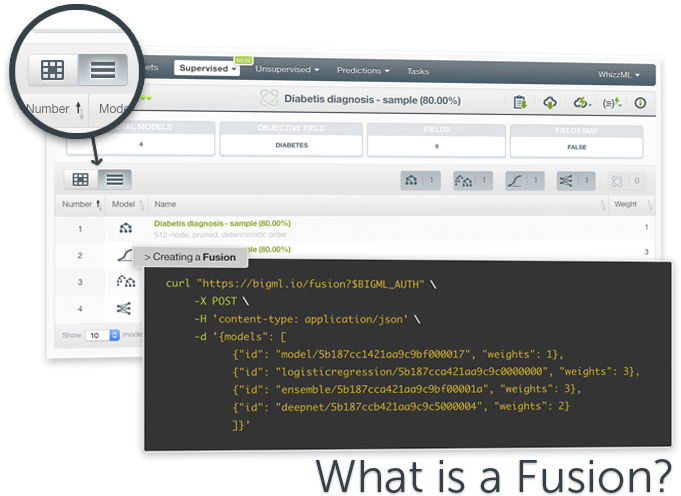Click the clipboard download icon in title bar
Image resolution: width=681 pixels, height=496 pixels.
(520, 103)
